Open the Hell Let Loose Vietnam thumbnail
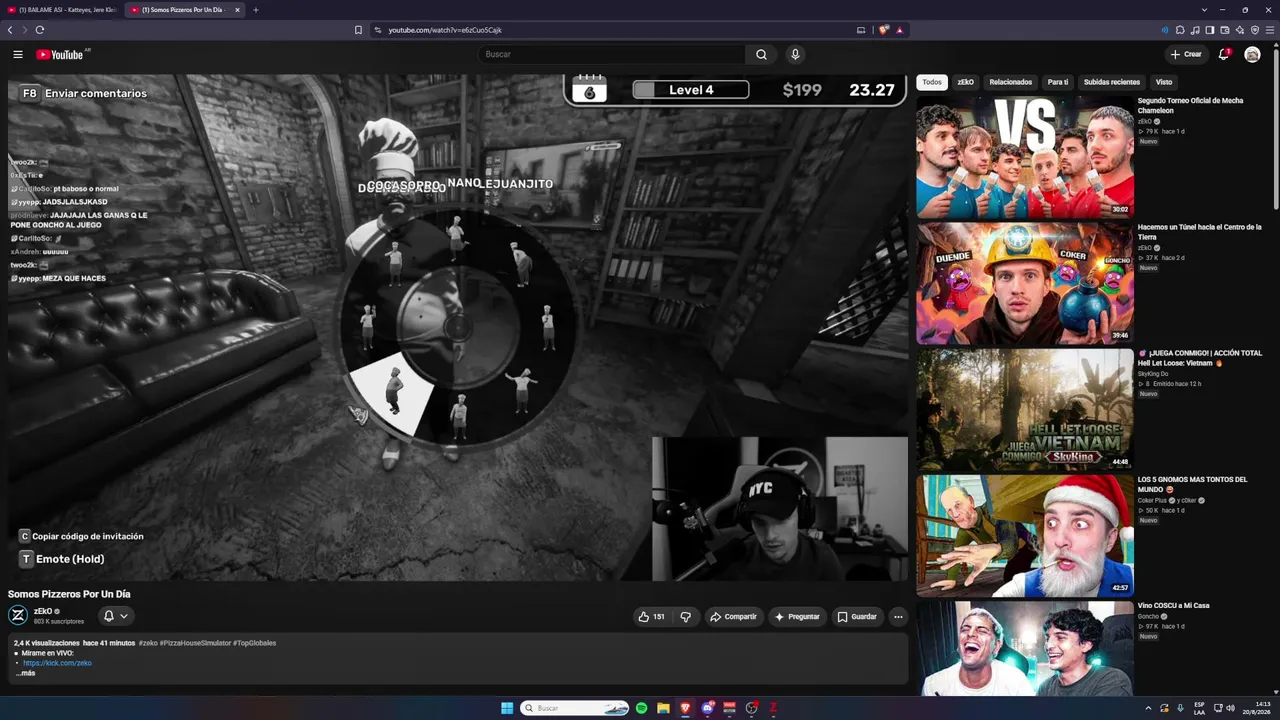1280x720 pixels. 1025,409
